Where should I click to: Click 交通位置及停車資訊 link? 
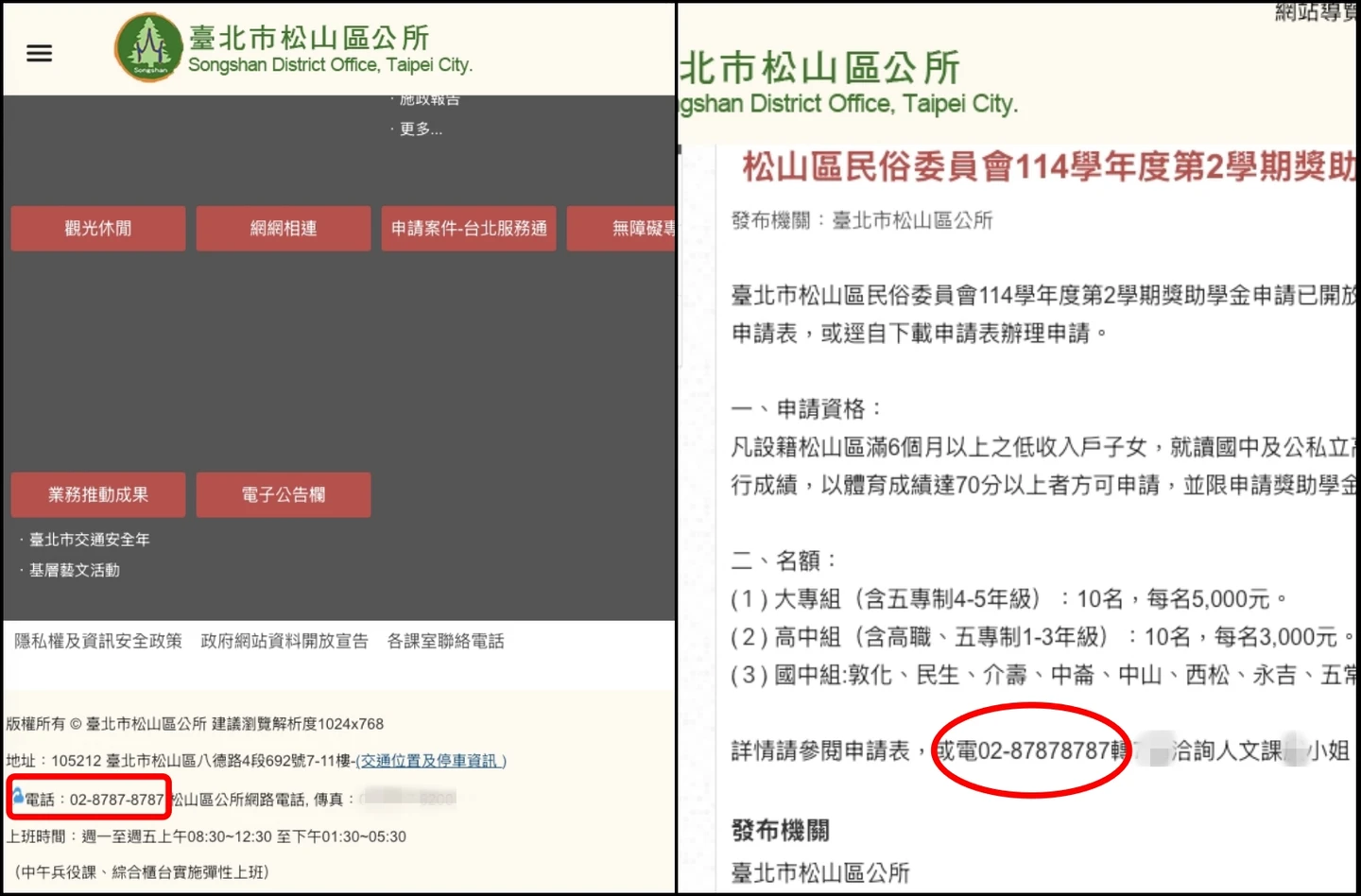(x=431, y=761)
